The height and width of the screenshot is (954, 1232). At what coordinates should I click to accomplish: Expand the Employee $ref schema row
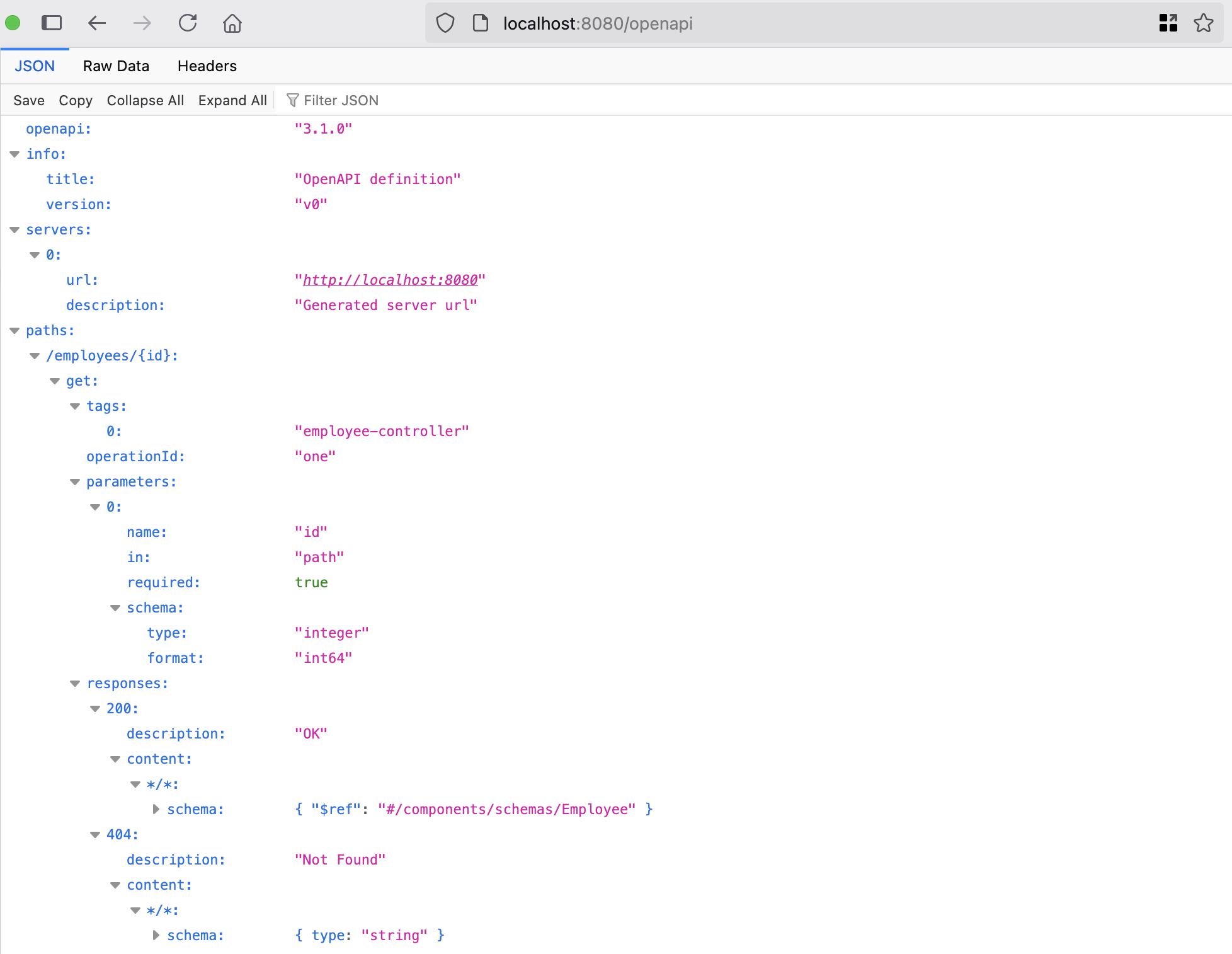[x=156, y=809]
